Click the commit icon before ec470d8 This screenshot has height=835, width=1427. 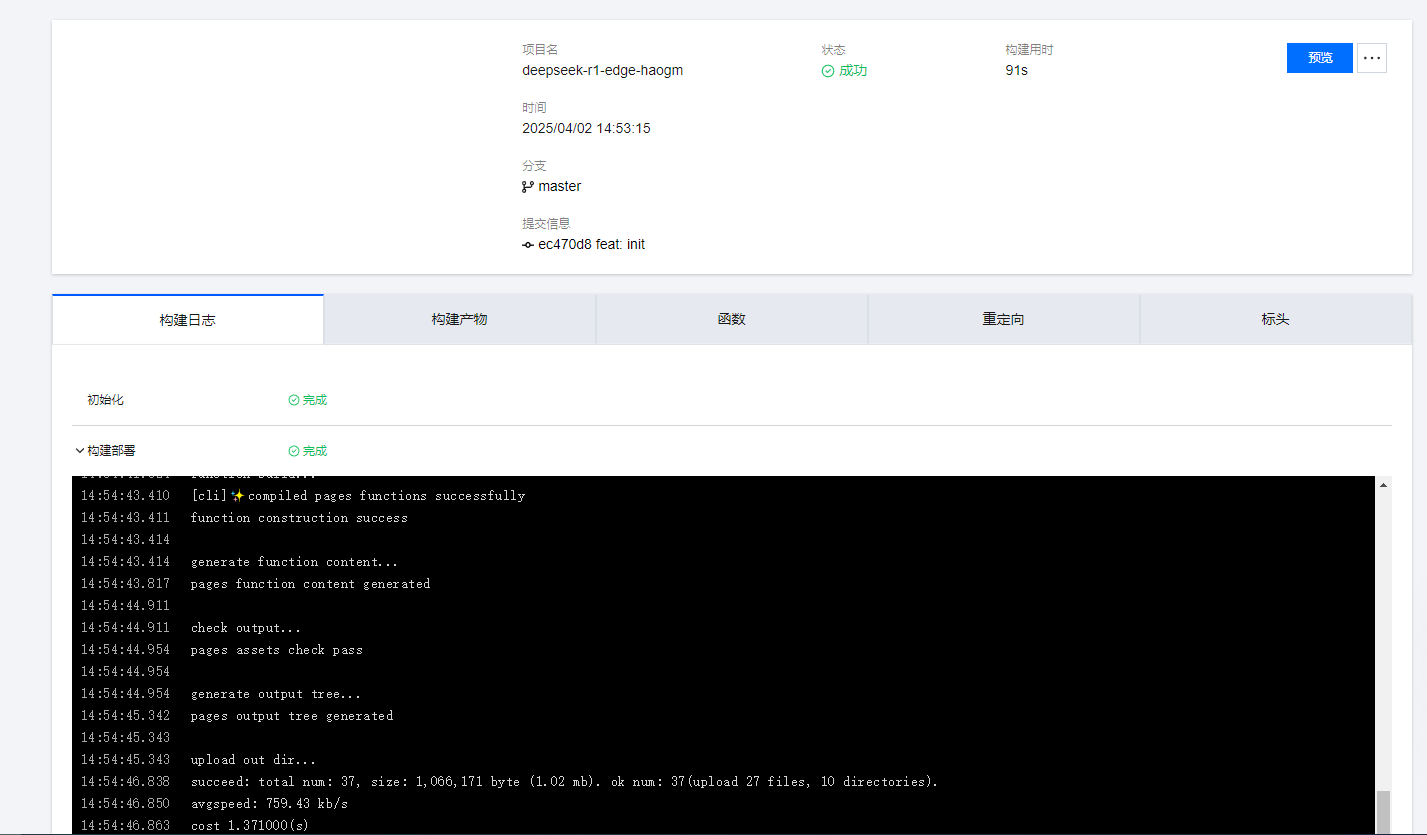point(528,245)
